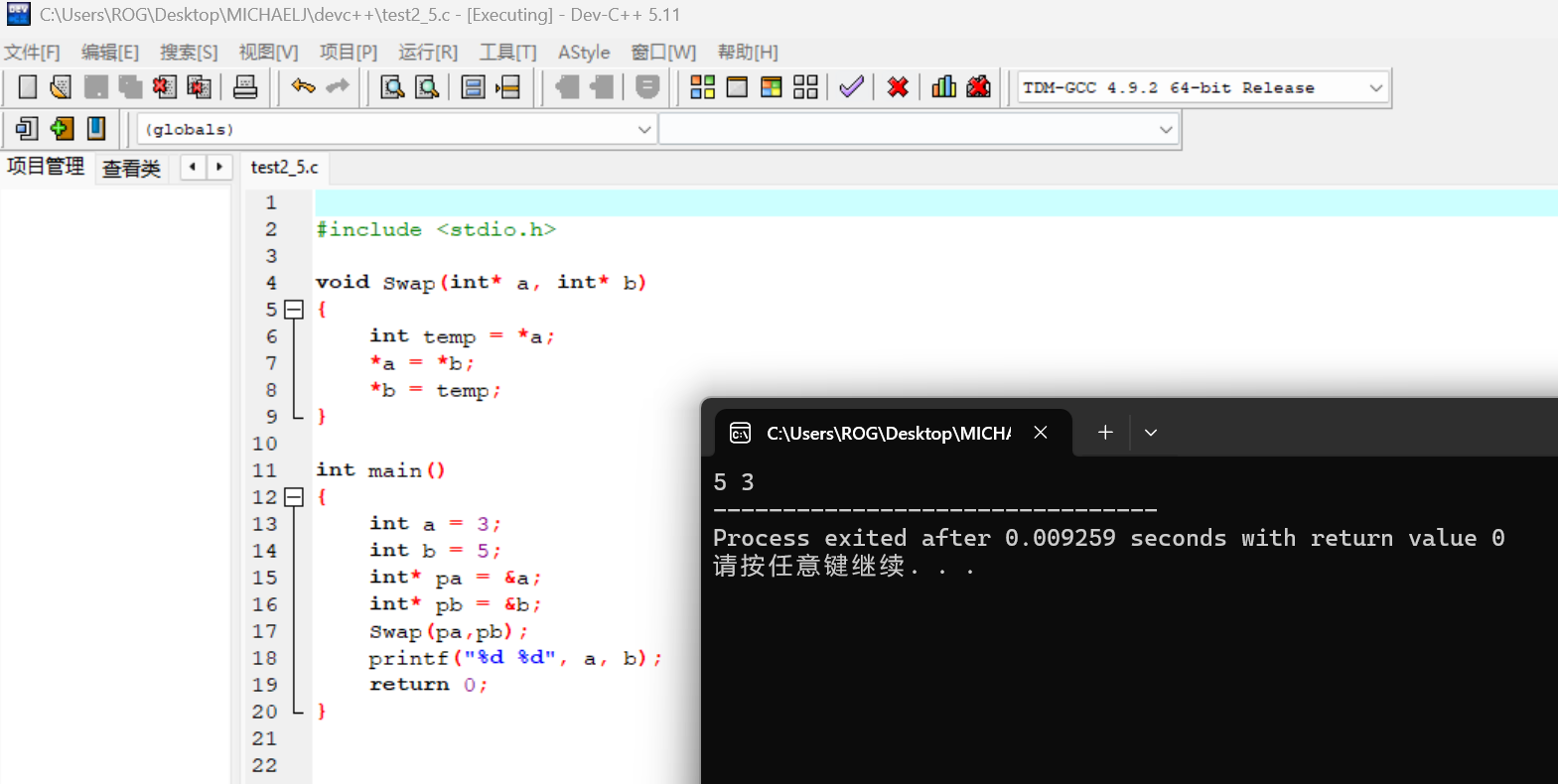The height and width of the screenshot is (784, 1558).
Task: Click the red X Stop Execution icon
Action: (898, 87)
